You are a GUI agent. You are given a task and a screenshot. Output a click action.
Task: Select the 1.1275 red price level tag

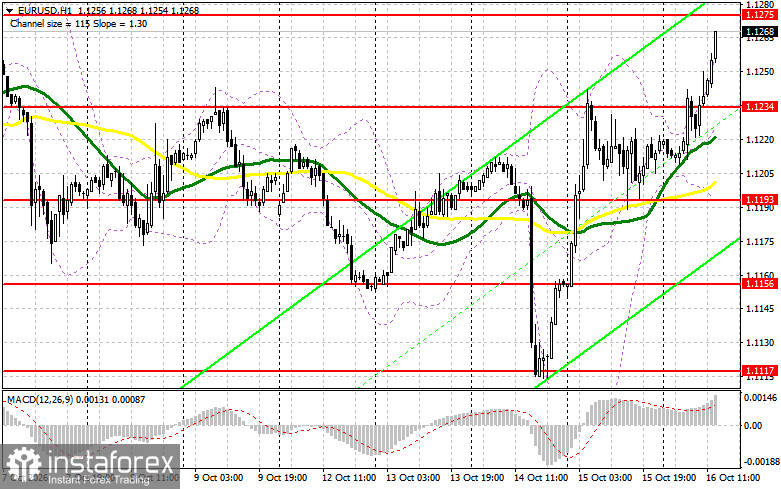[x=760, y=15]
